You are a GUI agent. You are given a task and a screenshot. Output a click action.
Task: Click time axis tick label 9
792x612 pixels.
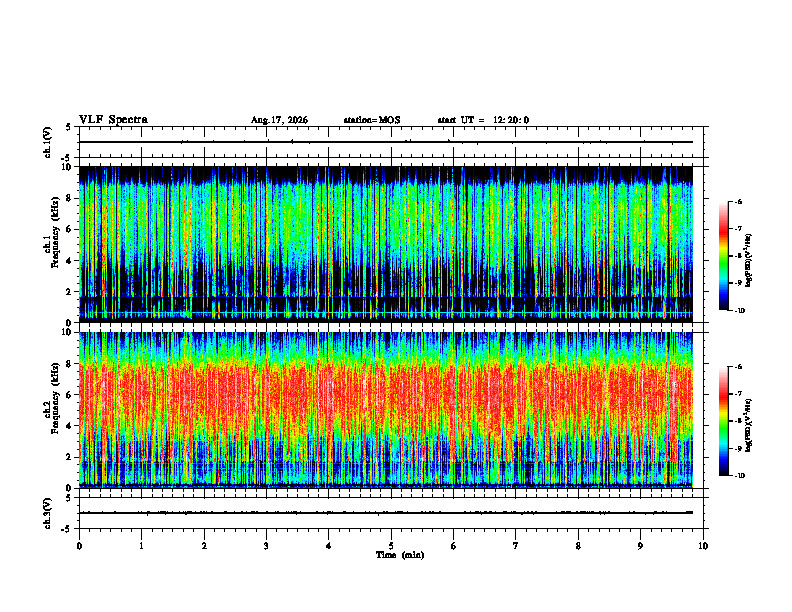[x=640, y=546]
